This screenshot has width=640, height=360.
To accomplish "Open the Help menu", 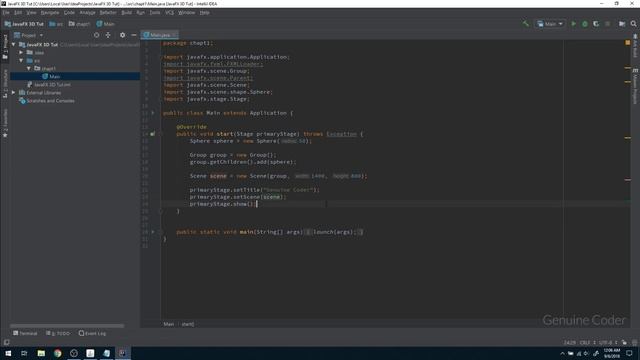I will coord(204,13).
